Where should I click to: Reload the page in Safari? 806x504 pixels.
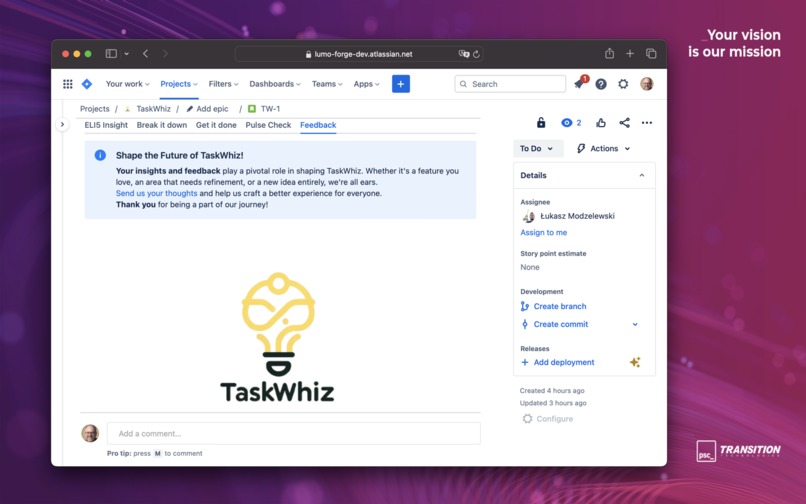pos(477,54)
